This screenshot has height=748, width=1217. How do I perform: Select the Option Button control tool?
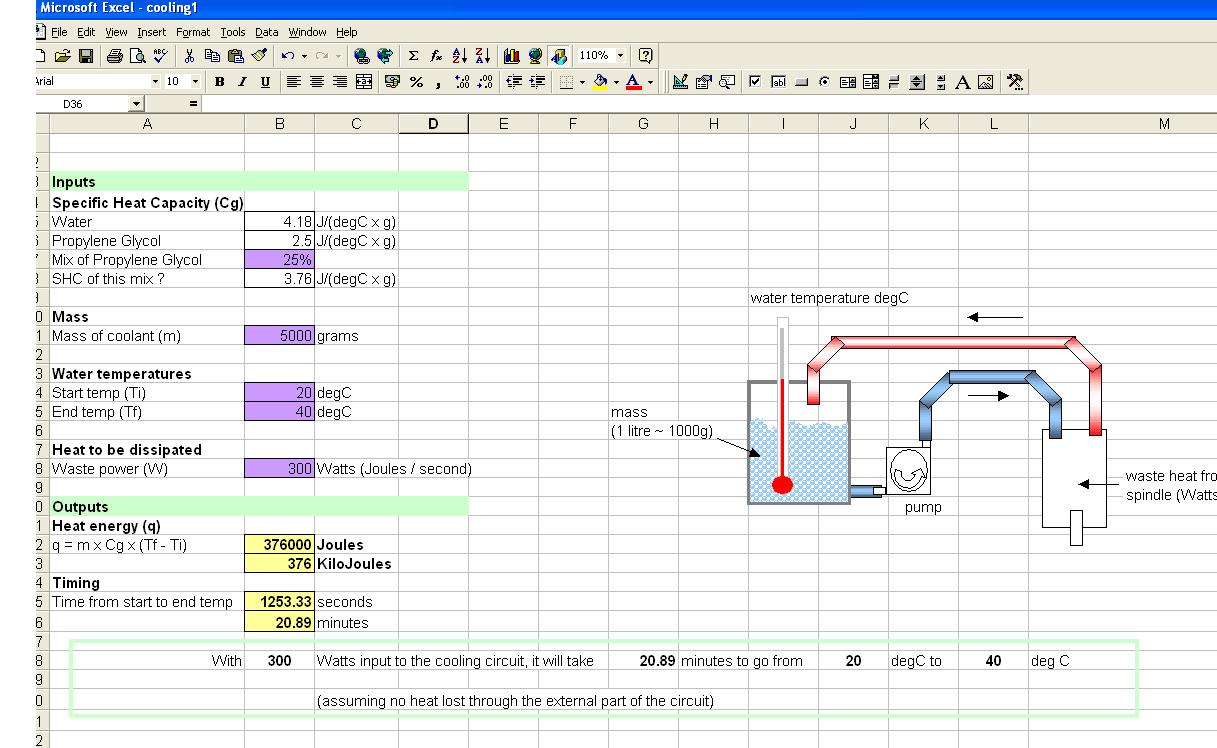click(x=824, y=82)
